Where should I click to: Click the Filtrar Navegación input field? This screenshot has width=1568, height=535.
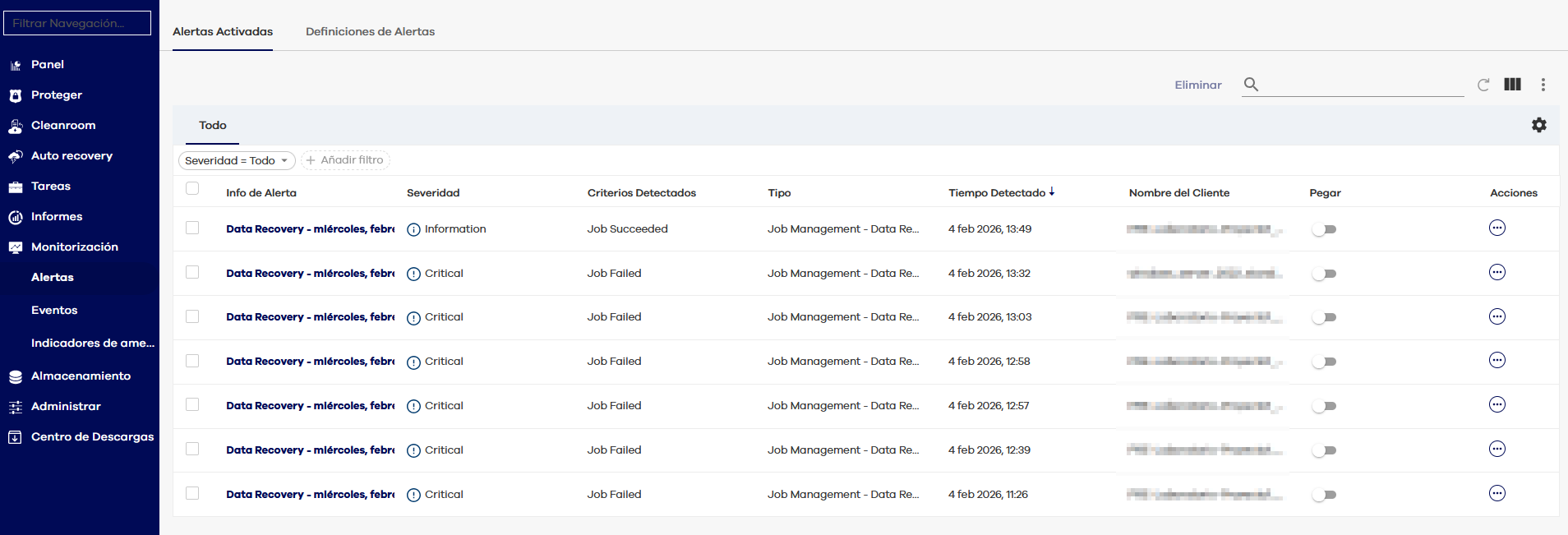(77, 24)
